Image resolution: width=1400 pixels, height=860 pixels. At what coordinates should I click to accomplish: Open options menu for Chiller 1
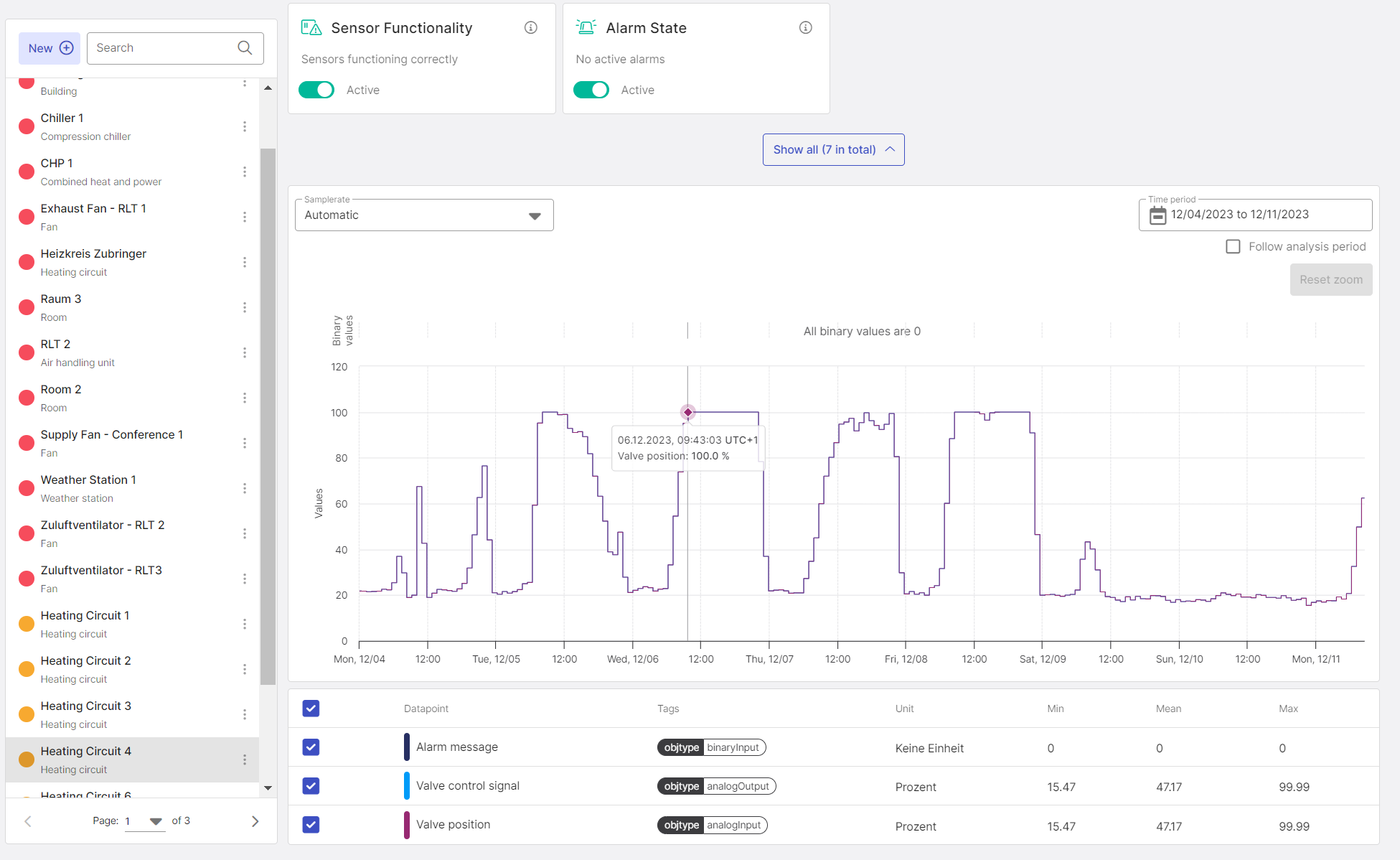pyautogui.click(x=245, y=126)
